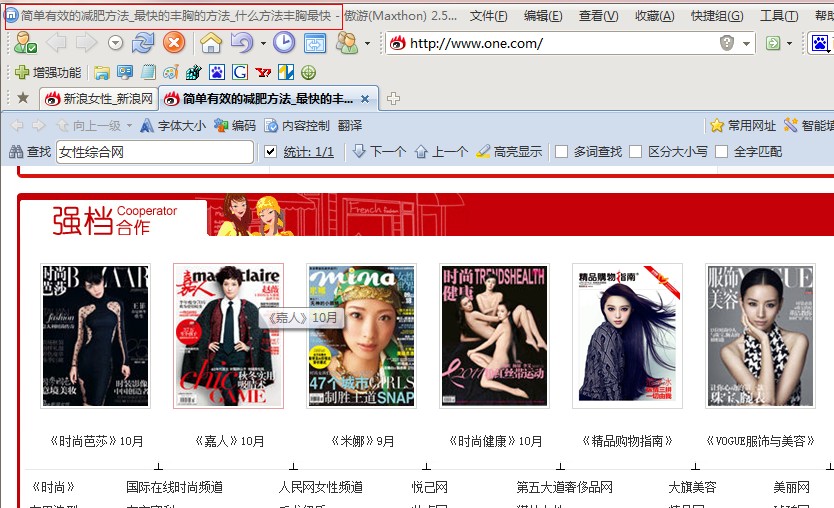
Task: Switch to the 新浪女性_新浪网 tab
Action: point(99,98)
